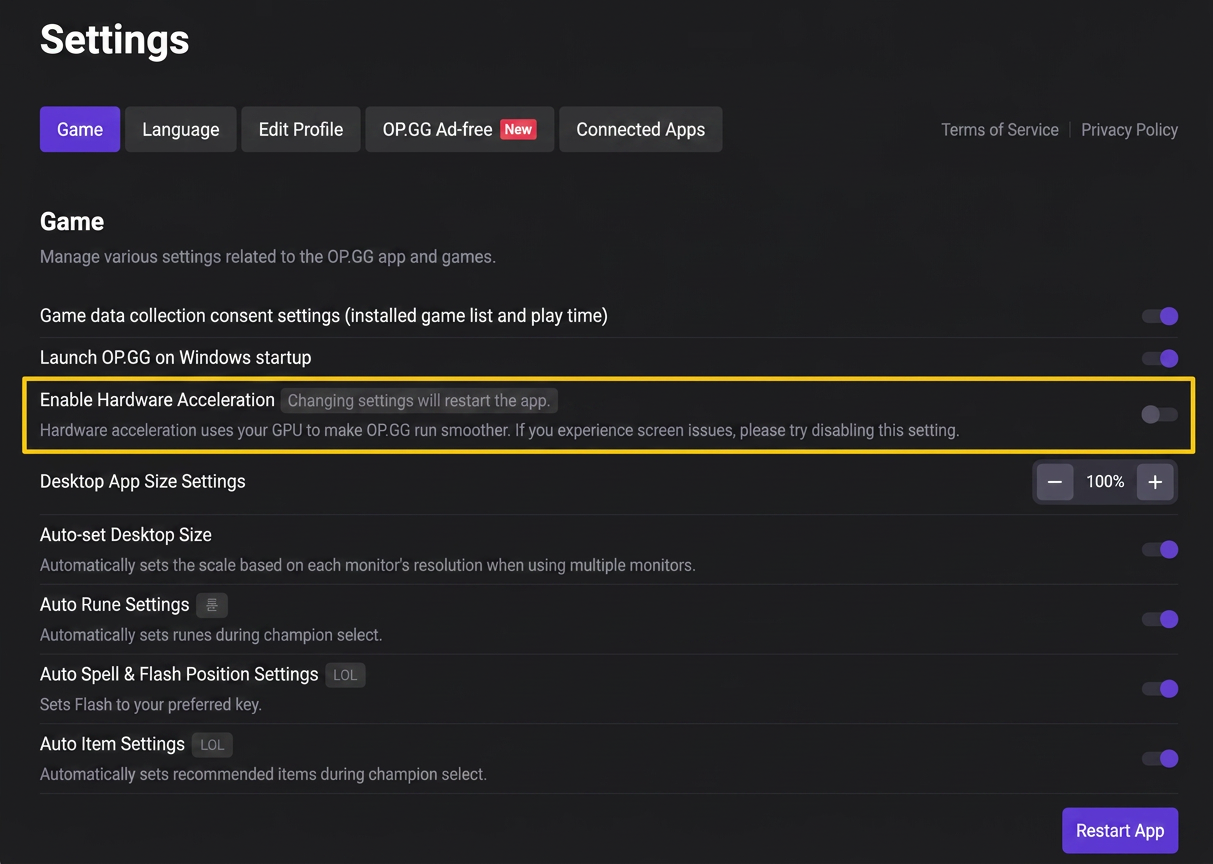The height and width of the screenshot is (864, 1213).
Task: Toggle Auto Spell & Flash Position switch
Action: pyautogui.click(x=1160, y=688)
